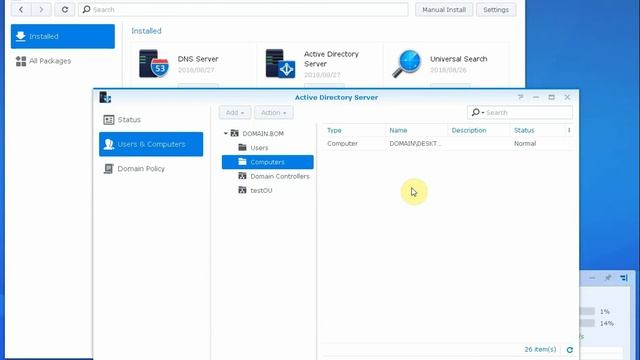Image resolution: width=640 pixels, height=360 pixels.
Task: Collapse the DOMAIN.BOM tree node
Action: pyautogui.click(x=226, y=133)
